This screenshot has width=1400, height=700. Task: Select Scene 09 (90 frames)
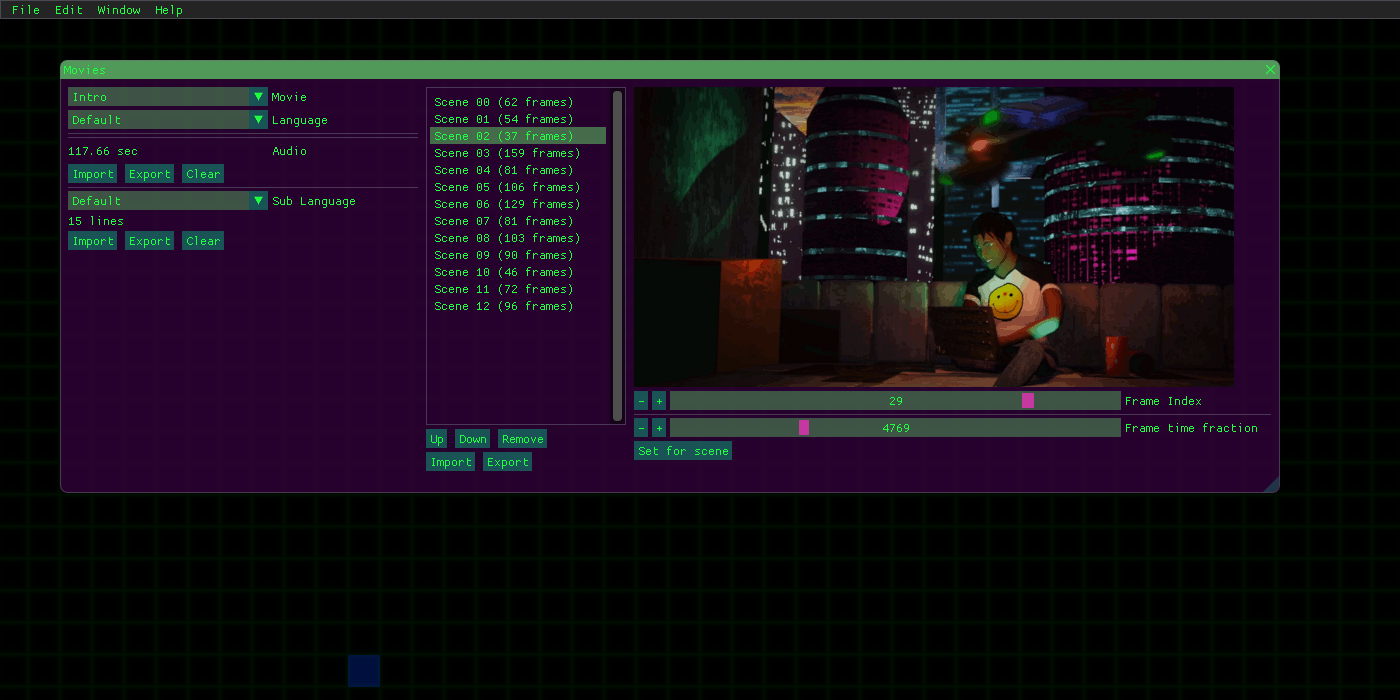point(518,255)
